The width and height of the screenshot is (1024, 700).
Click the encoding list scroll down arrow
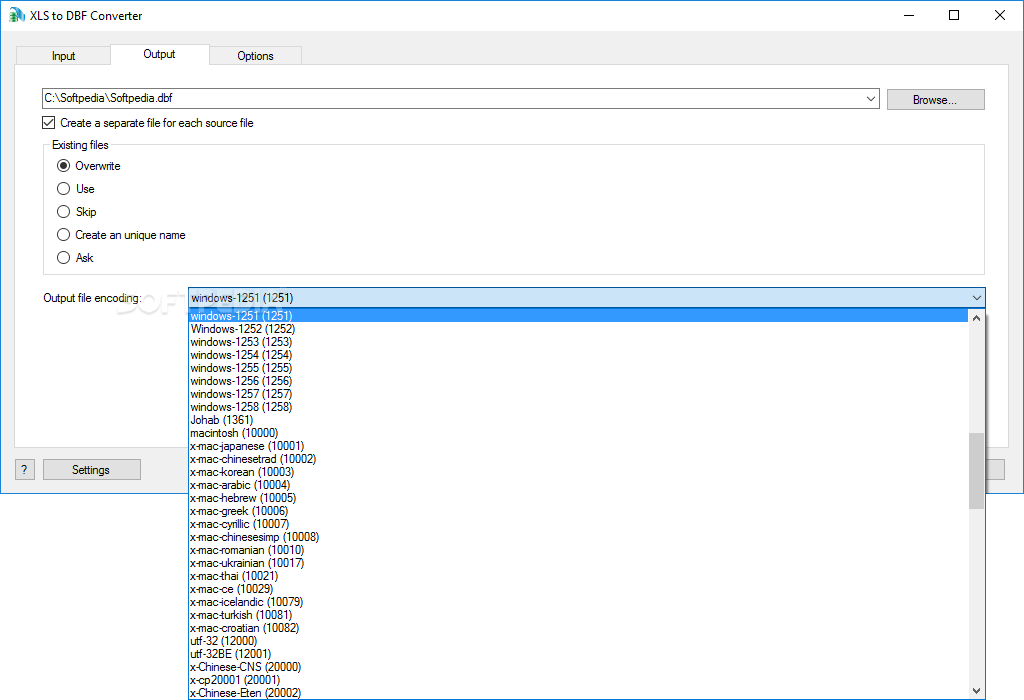976,691
